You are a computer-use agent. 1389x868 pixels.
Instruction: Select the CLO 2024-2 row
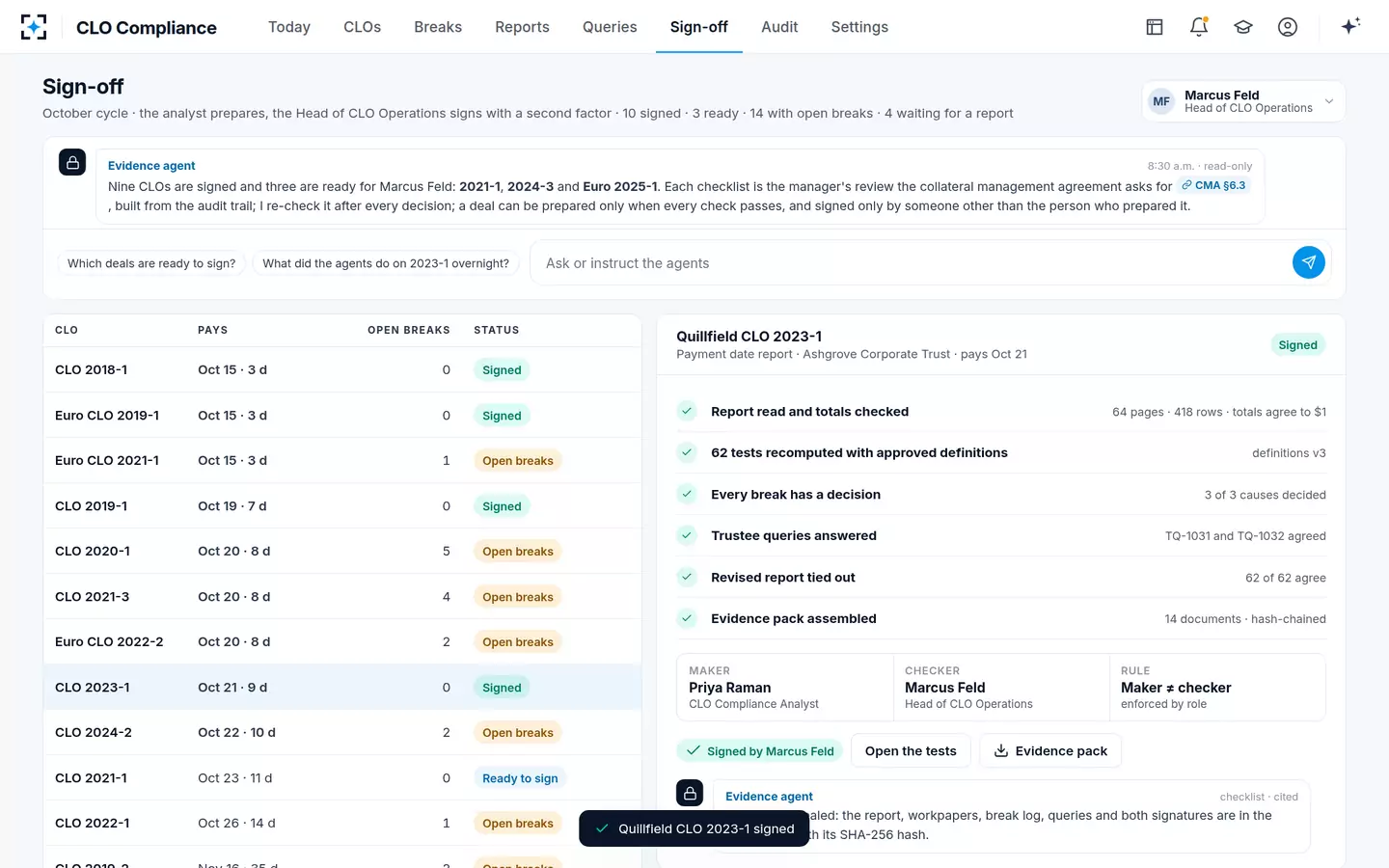(x=342, y=732)
